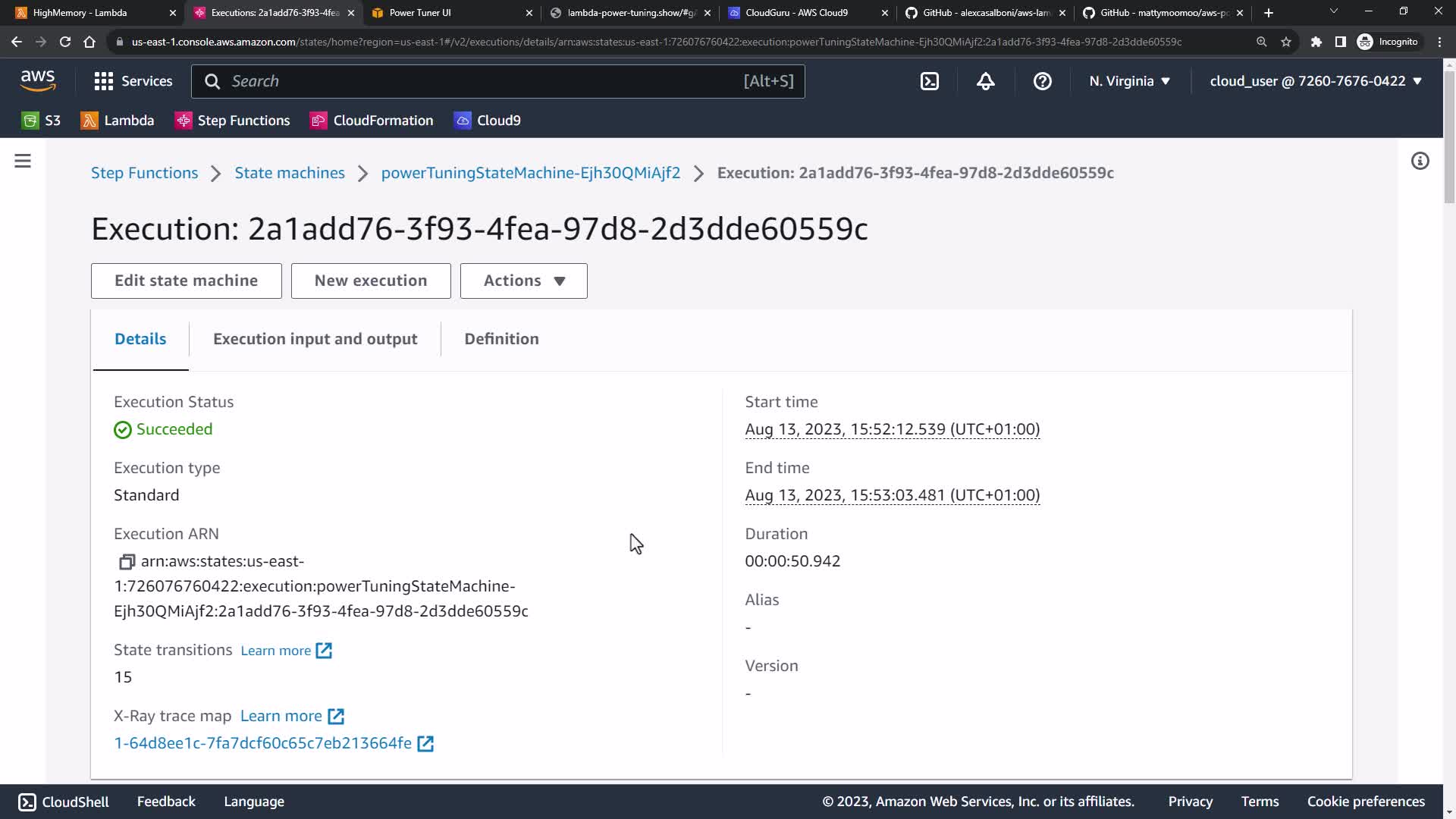
Task: Expand the N. Virginia region selector
Action: pos(1129,81)
